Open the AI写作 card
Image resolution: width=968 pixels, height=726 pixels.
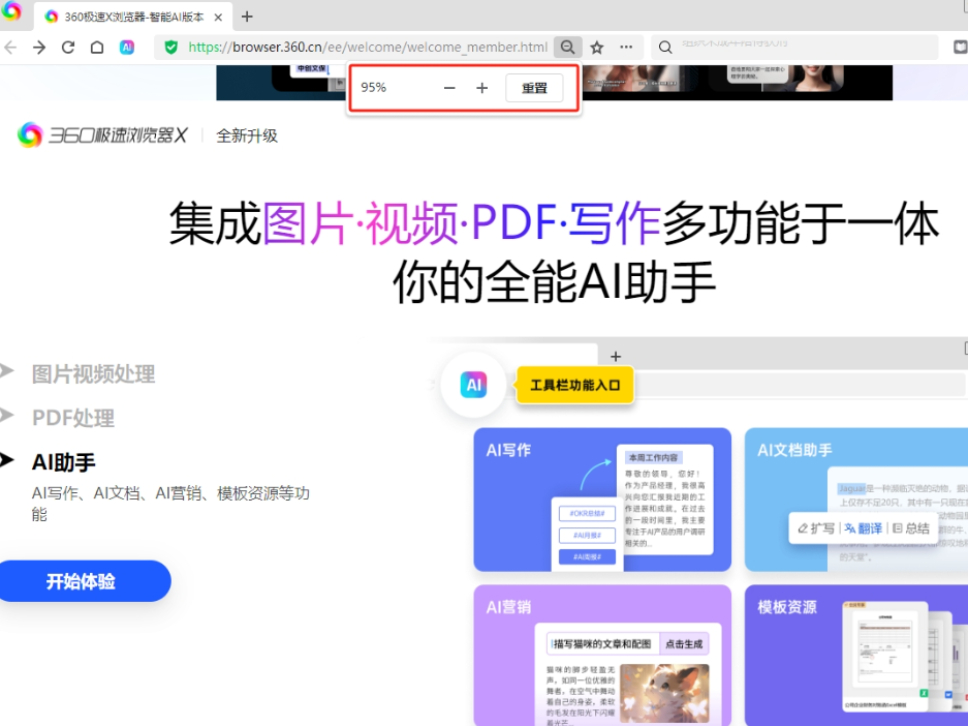tap(603, 499)
